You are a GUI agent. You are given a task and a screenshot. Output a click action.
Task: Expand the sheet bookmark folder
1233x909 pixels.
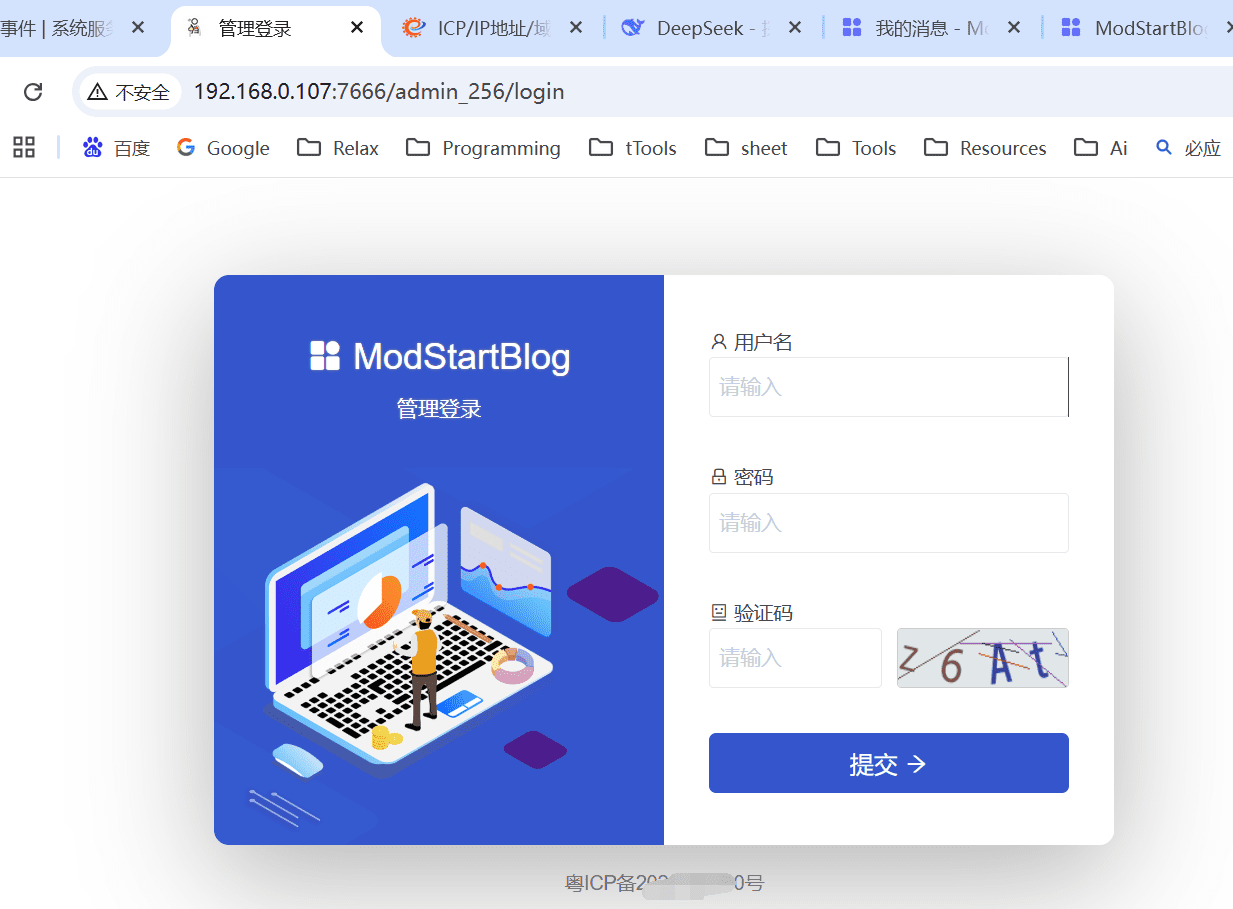[x=746, y=148]
